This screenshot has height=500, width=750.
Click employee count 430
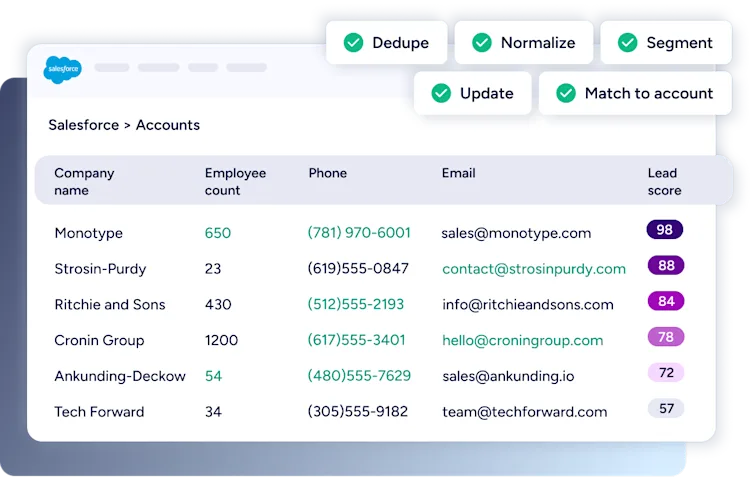coord(218,305)
